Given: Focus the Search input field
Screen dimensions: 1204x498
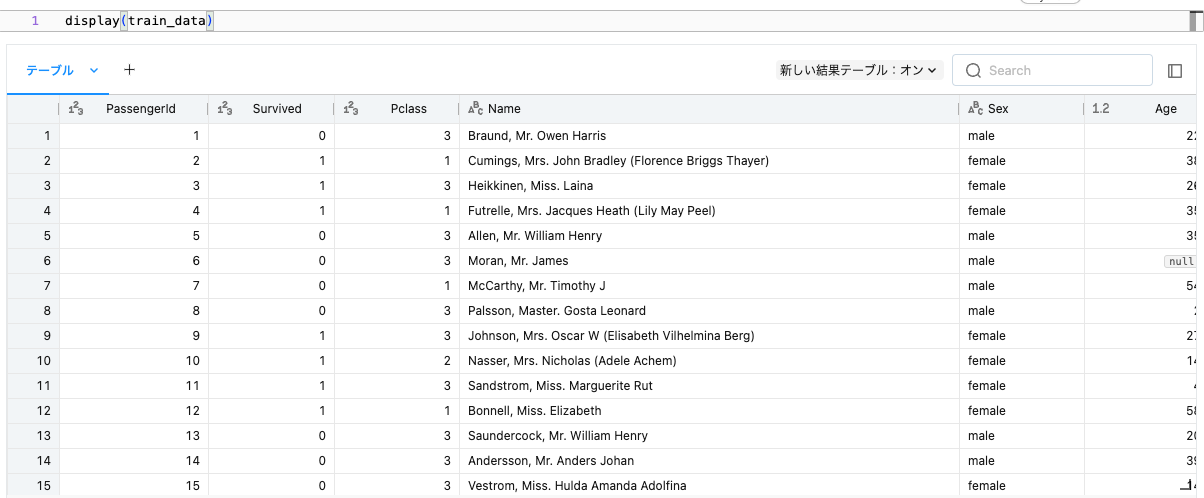Looking at the screenshot, I should coord(1052,70).
